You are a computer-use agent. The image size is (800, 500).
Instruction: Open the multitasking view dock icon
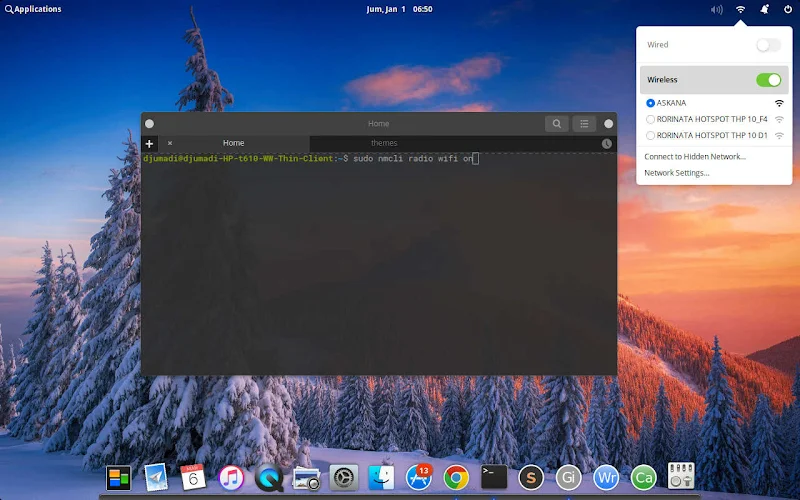[118, 478]
